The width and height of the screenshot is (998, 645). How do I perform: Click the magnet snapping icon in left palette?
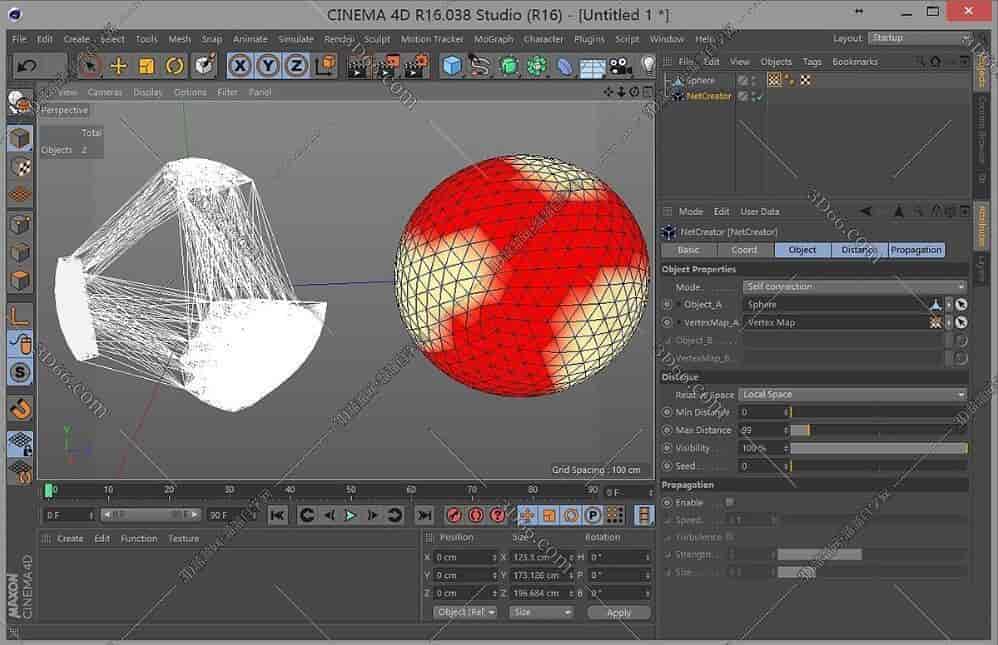tap(18, 410)
